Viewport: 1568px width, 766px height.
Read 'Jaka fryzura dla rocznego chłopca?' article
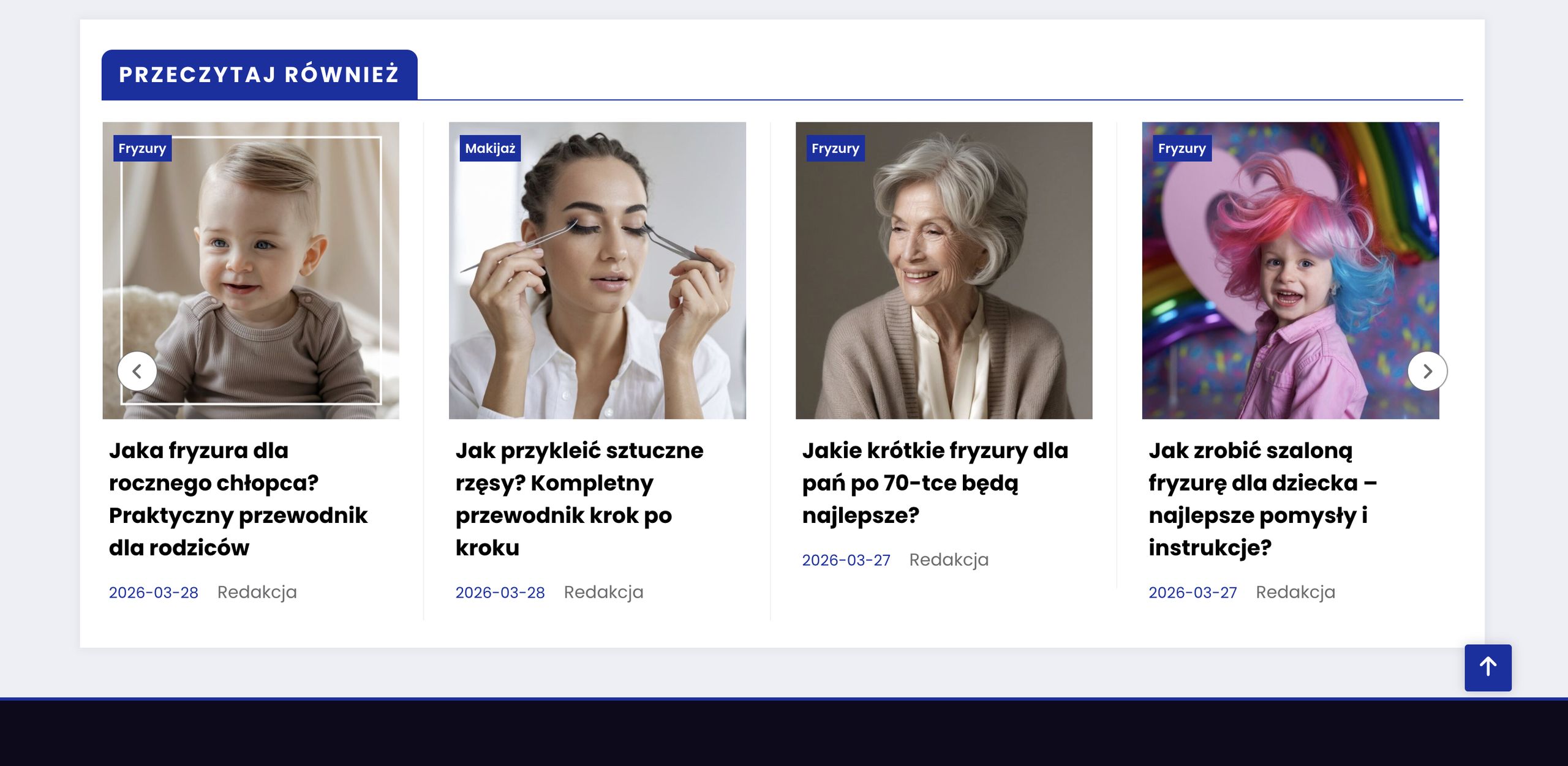(238, 499)
